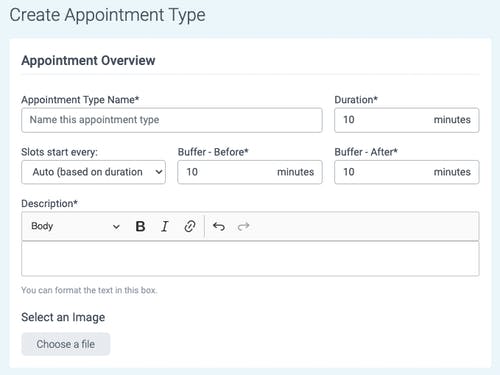500x375 pixels.
Task: Open the Body text style dropdown
Action: (75, 226)
